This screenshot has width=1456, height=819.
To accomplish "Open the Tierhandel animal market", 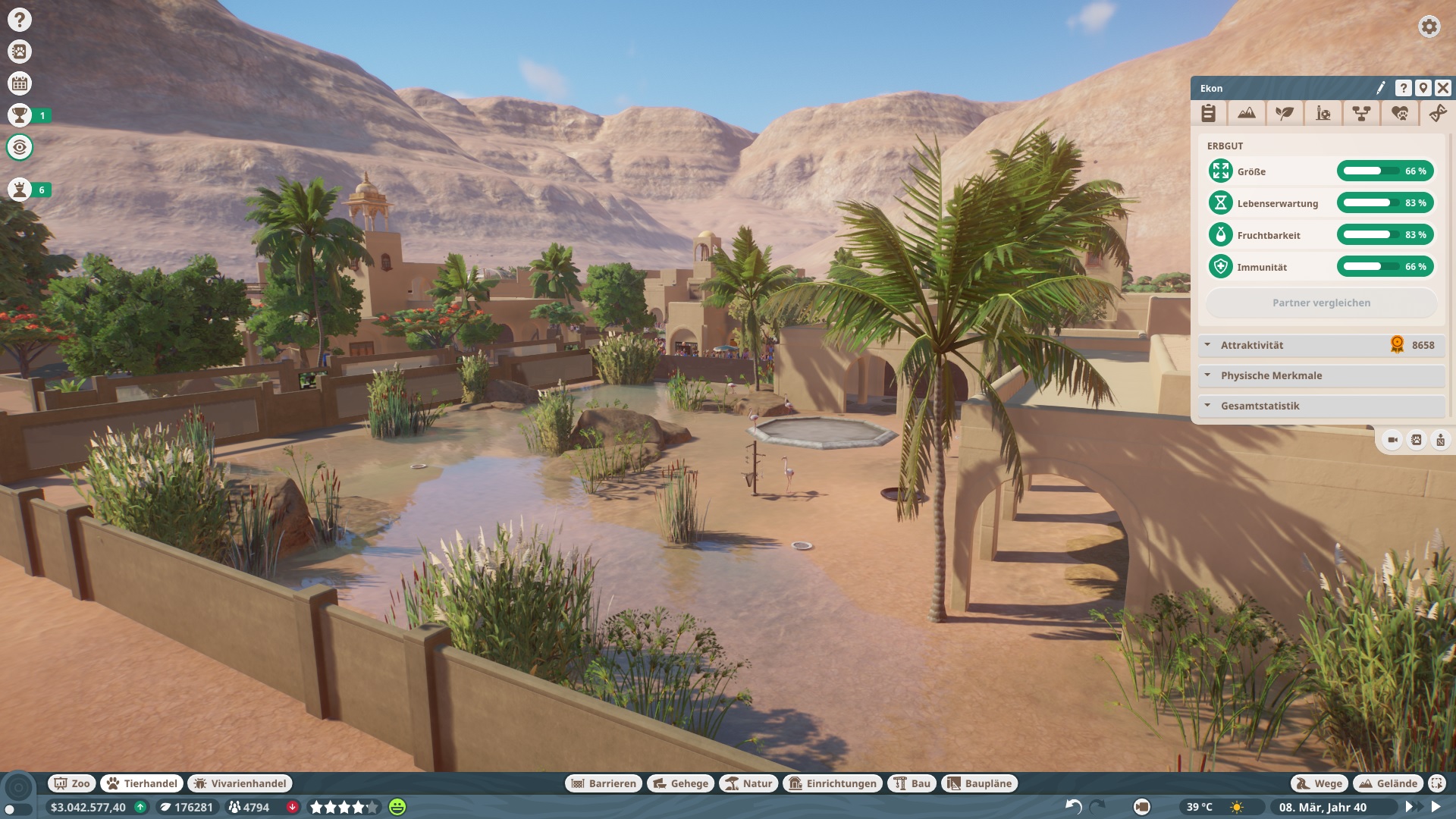I will pyautogui.click(x=141, y=783).
